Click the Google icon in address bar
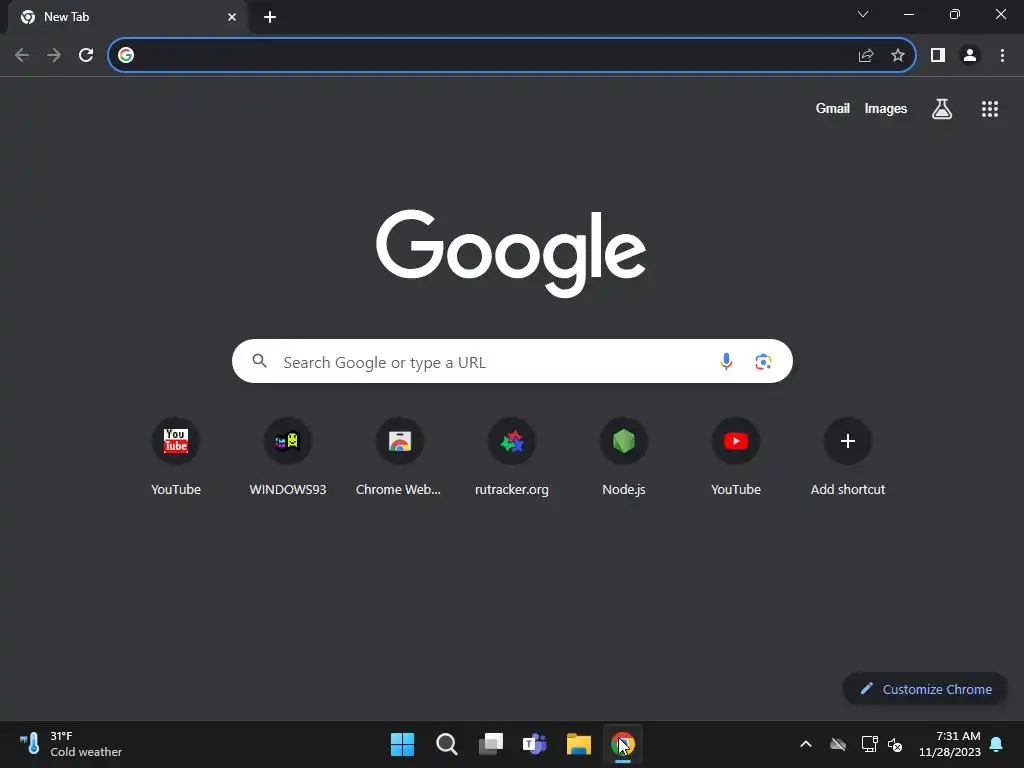Viewport: 1024px width, 768px height. (x=126, y=55)
